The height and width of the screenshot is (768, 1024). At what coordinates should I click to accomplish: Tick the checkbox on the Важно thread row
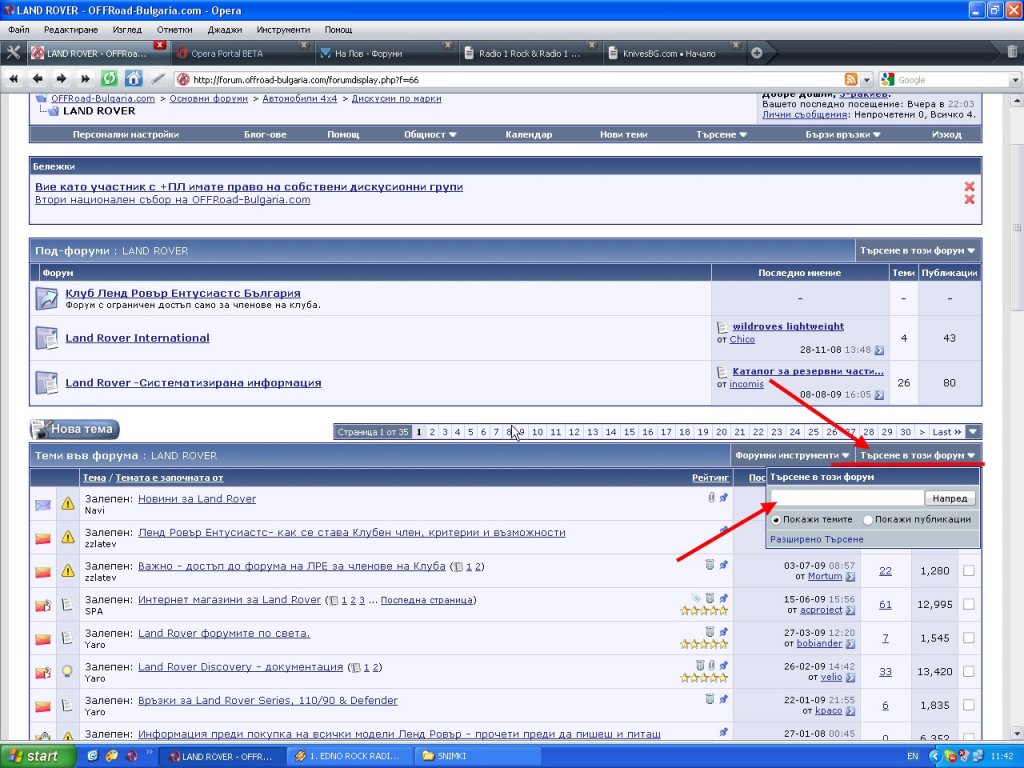(x=967, y=570)
